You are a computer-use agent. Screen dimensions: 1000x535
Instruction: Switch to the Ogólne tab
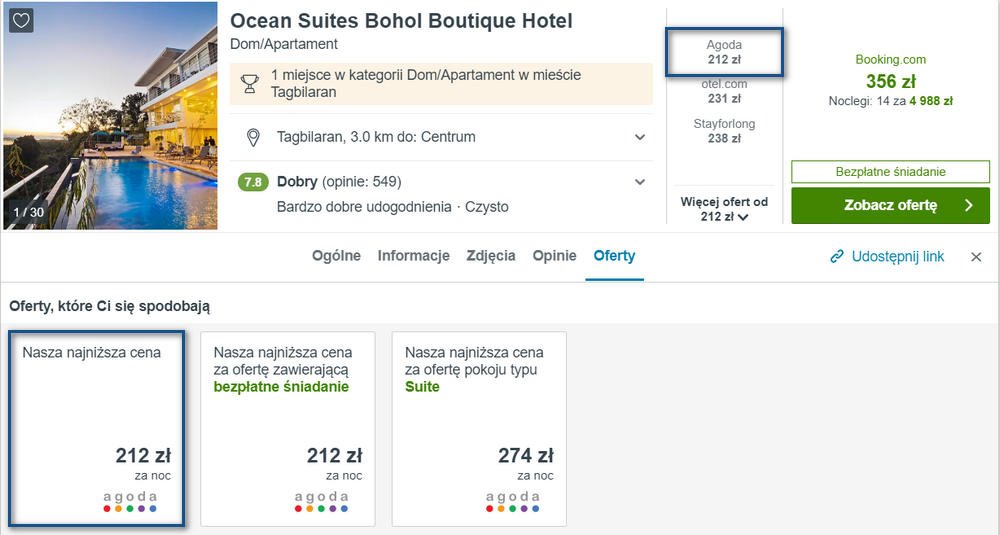tap(336, 256)
